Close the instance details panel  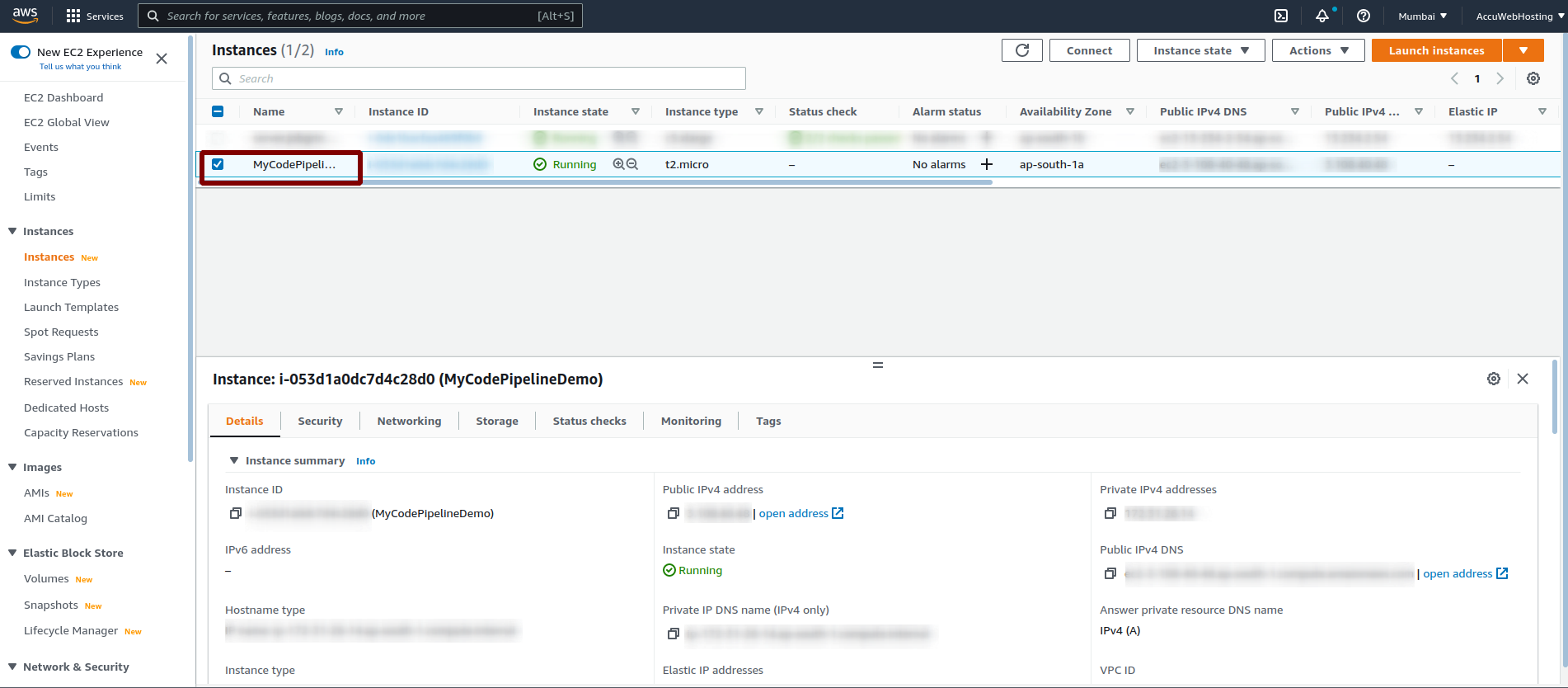pyautogui.click(x=1523, y=379)
